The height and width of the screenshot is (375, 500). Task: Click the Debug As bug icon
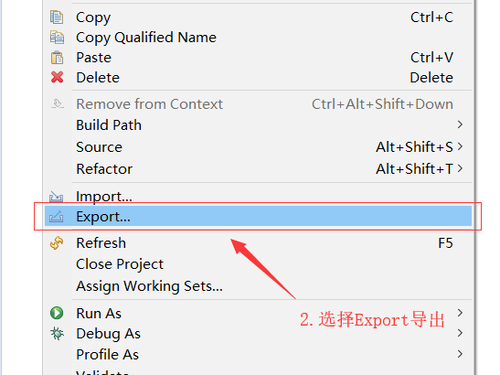pos(57,333)
